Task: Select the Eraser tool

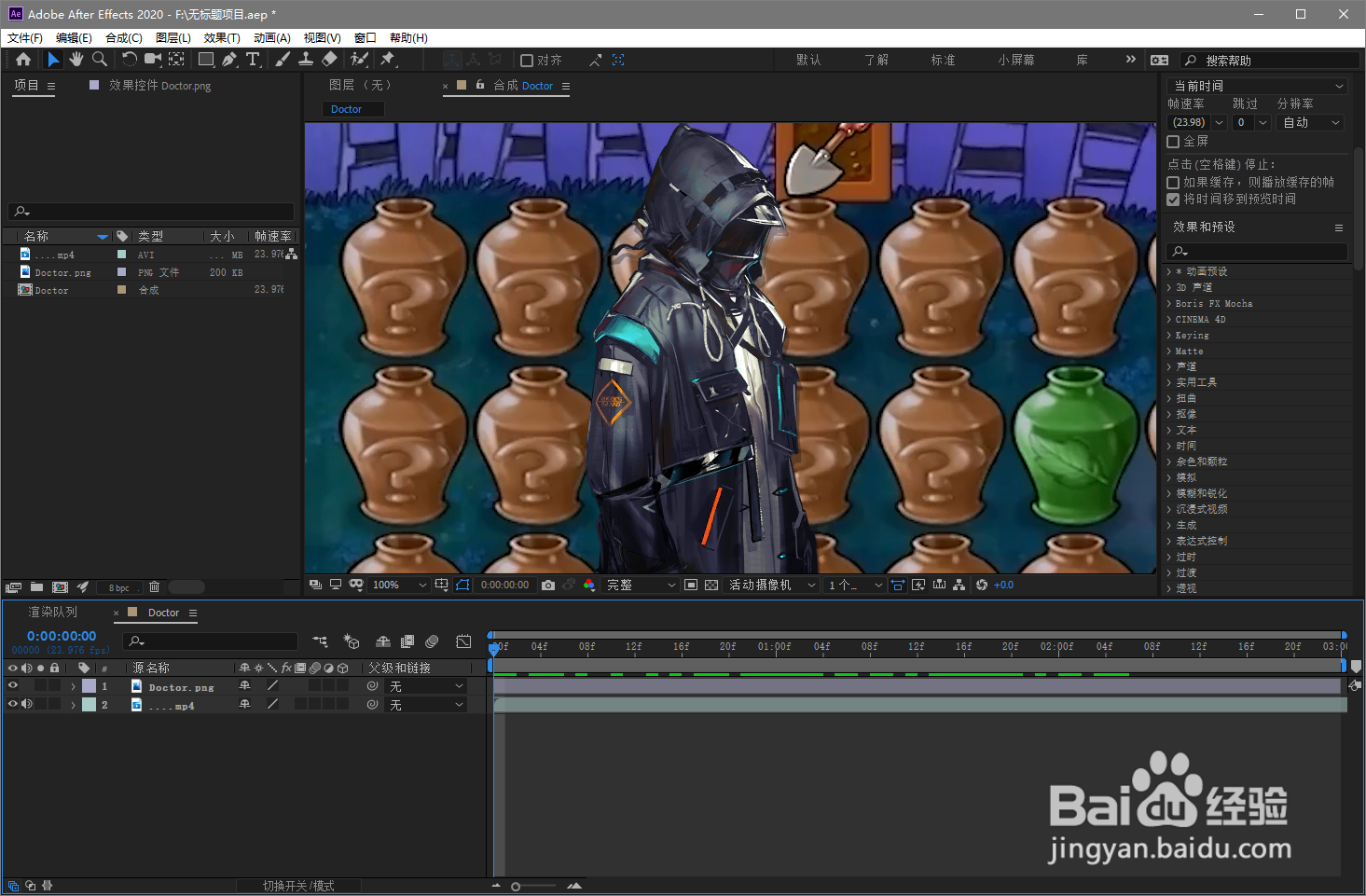Action: (329, 60)
